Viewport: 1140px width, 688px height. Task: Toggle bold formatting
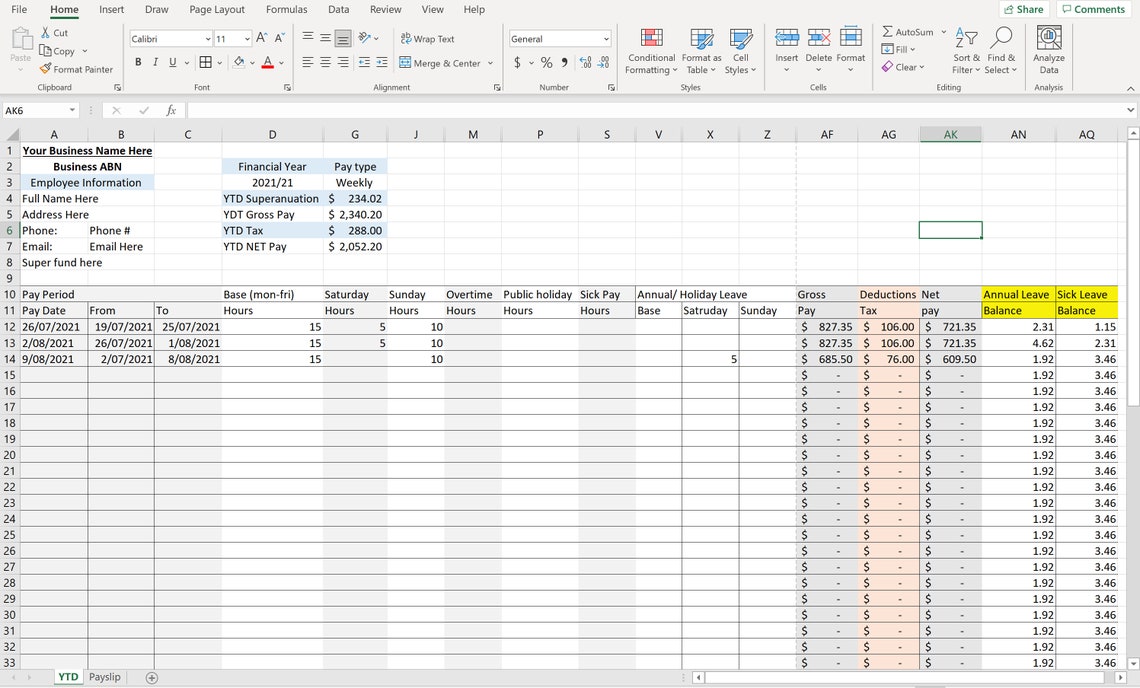click(x=138, y=61)
